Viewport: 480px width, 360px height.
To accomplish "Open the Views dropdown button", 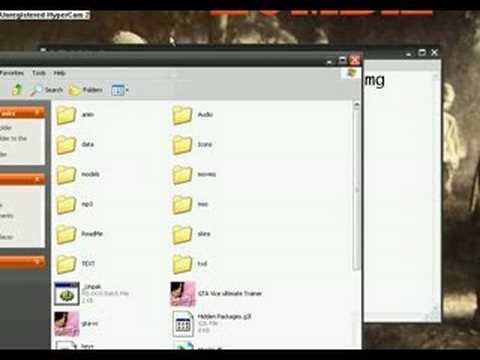I will [x=120, y=90].
